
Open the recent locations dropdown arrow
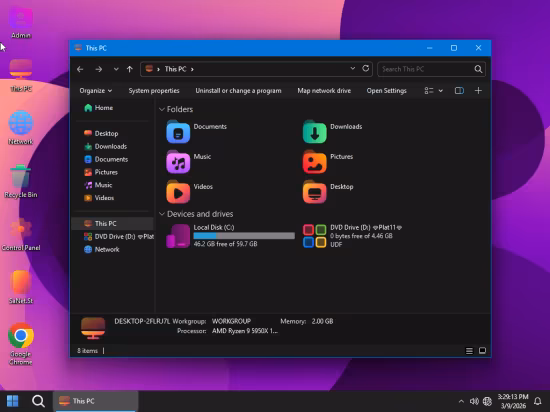tap(116, 69)
